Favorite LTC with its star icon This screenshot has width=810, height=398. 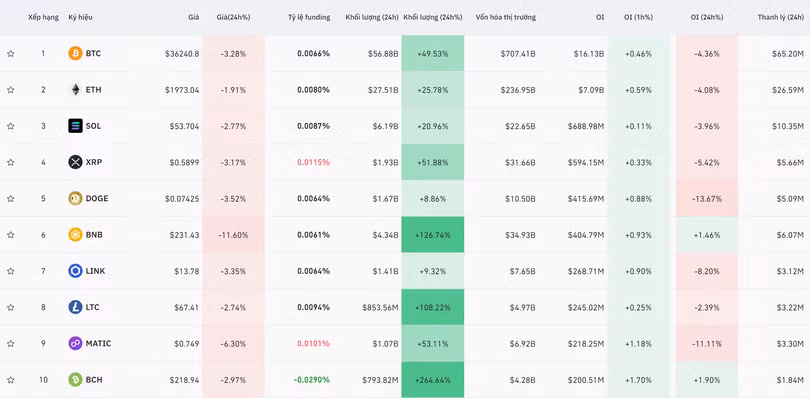[x=10, y=307]
